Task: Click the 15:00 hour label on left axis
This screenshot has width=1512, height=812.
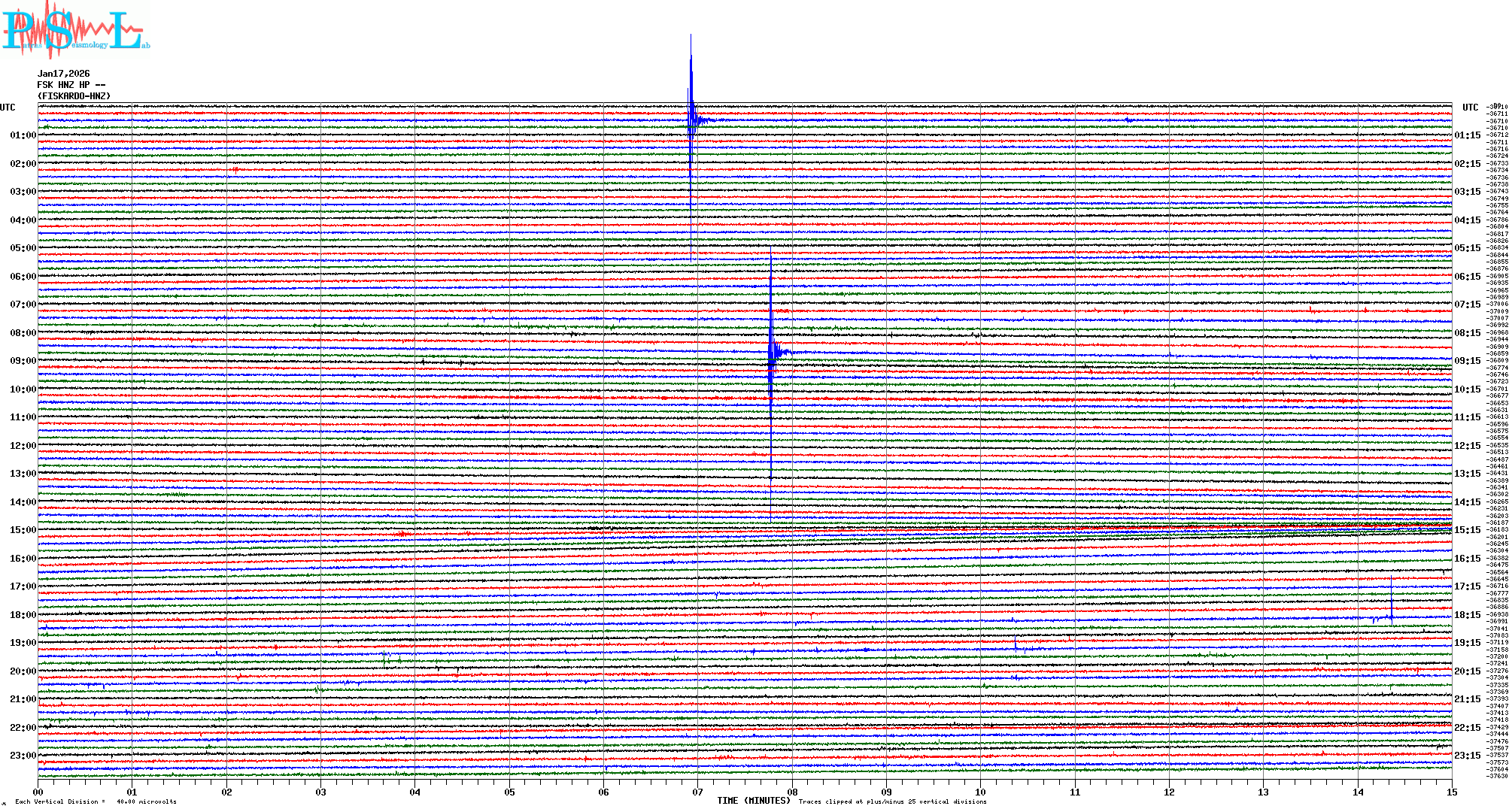Action: pos(23,530)
